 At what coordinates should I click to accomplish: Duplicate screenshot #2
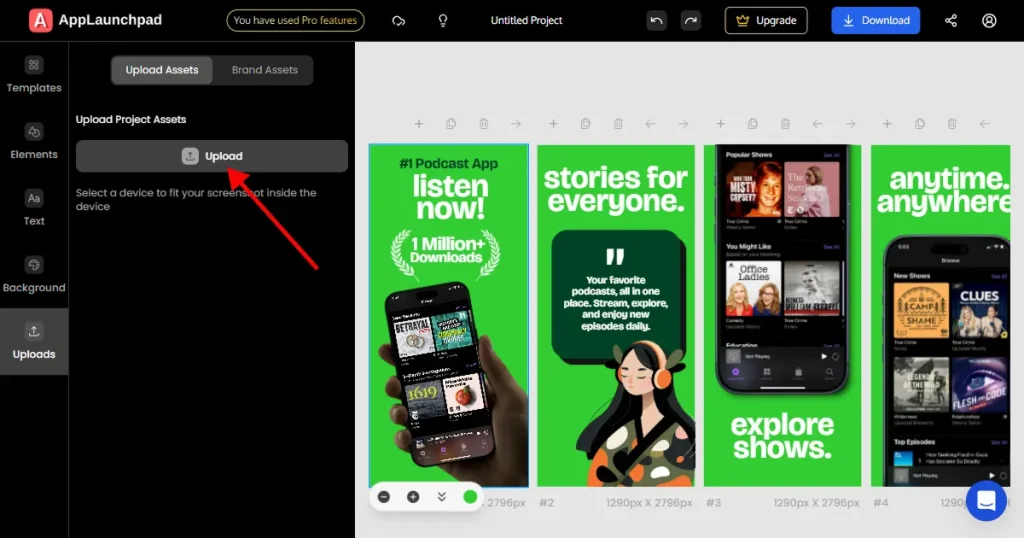585,123
